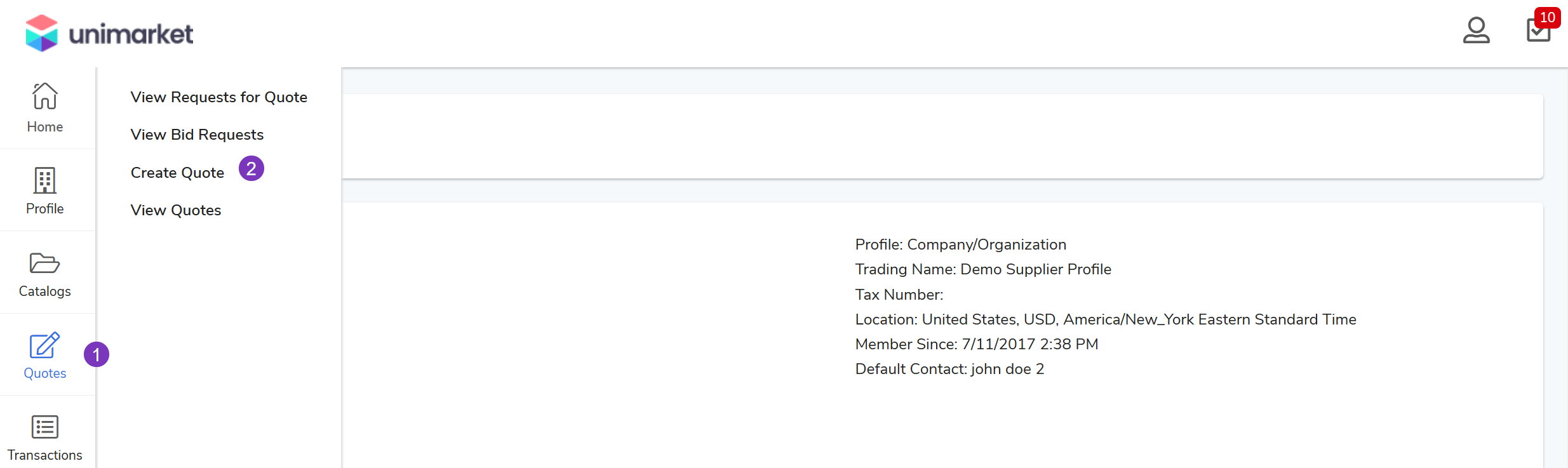Open View Bid Requests
Viewport: 1568px width, 468px height.
tap(197, 135)
